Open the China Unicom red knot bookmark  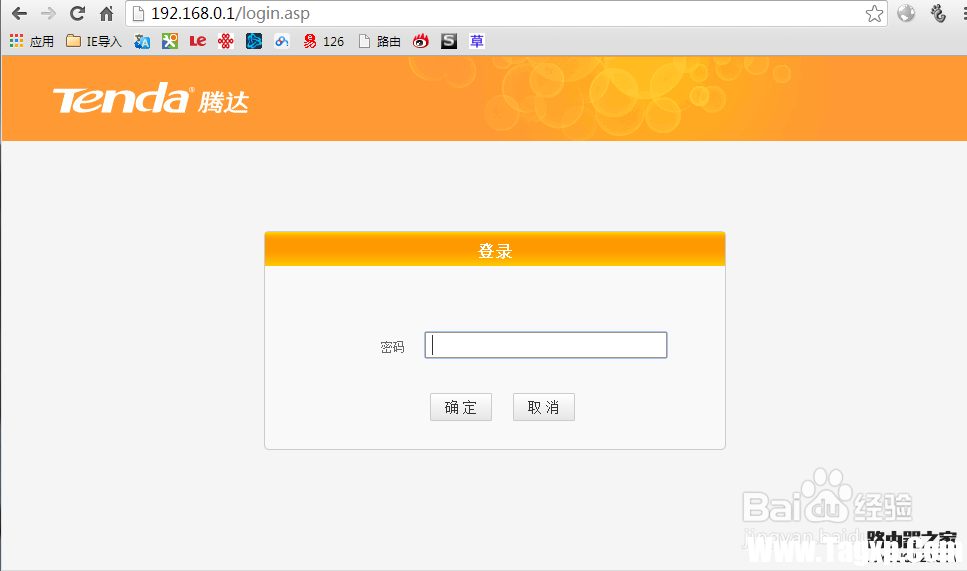pyautogui.click(x=226, y=41)
